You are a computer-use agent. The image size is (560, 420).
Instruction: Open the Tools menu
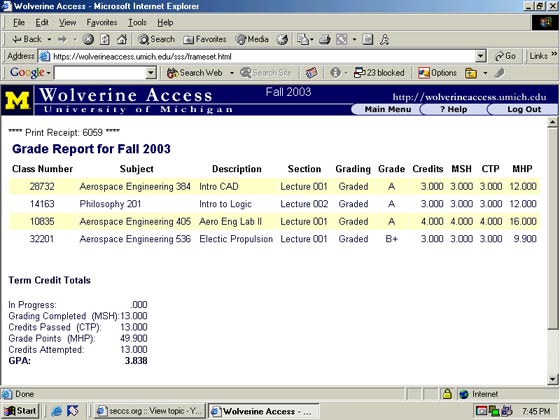(x=137, y=22)
